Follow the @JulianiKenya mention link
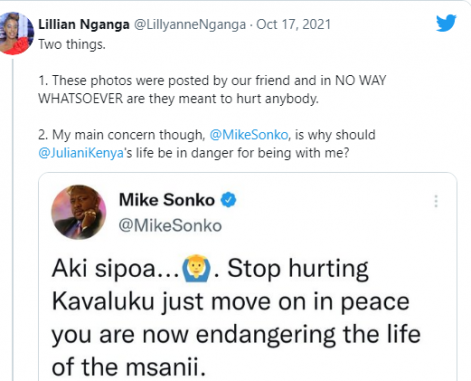 coord(81,153)
